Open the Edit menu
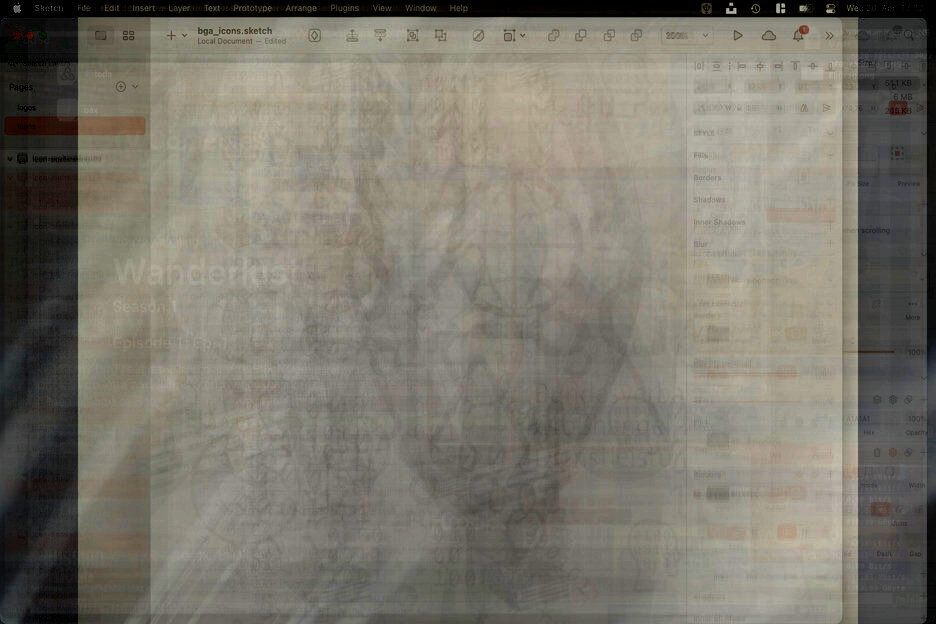Viewport: 936px width, 624px height. (x=112, y=8)
